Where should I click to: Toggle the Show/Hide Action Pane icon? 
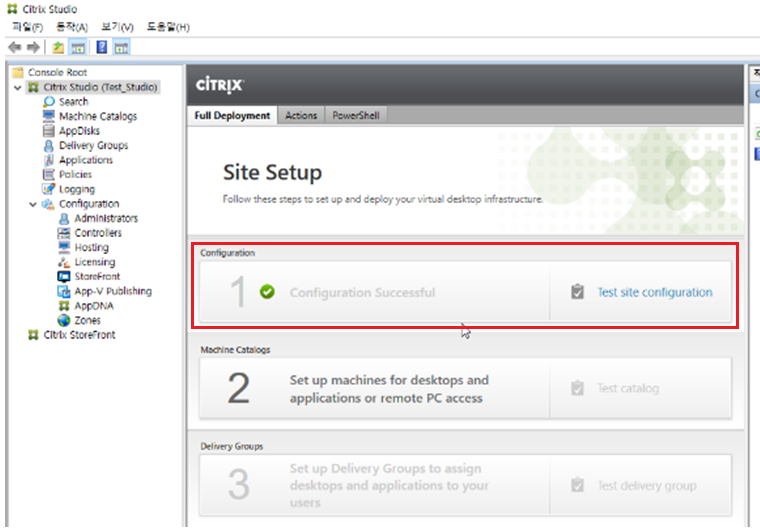(x=121, y=48)
